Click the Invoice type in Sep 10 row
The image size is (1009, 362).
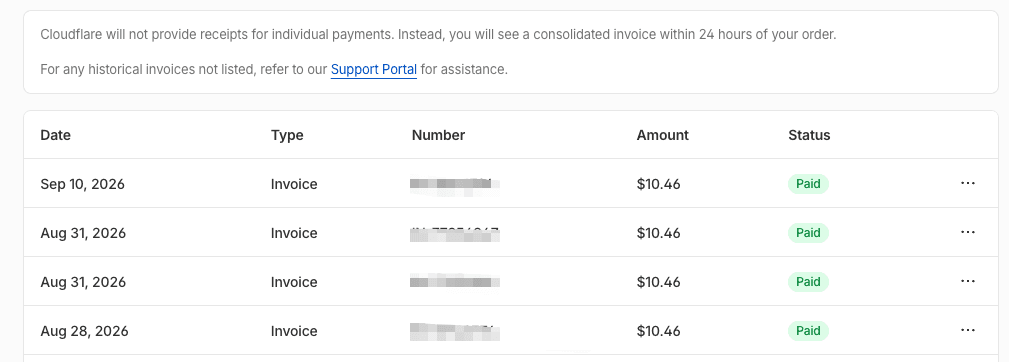[x=294, y=184]
